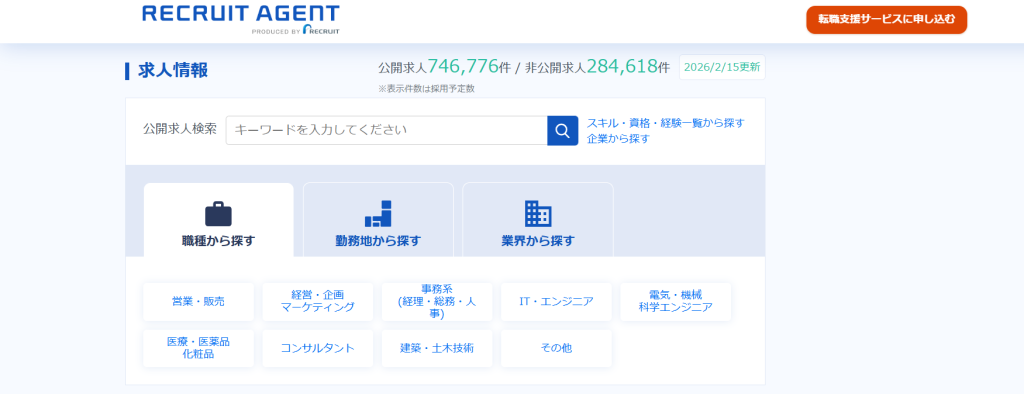Select IT・エンジニア category
The height and width of the screenshot is (394, 1024).
(556, 301)
